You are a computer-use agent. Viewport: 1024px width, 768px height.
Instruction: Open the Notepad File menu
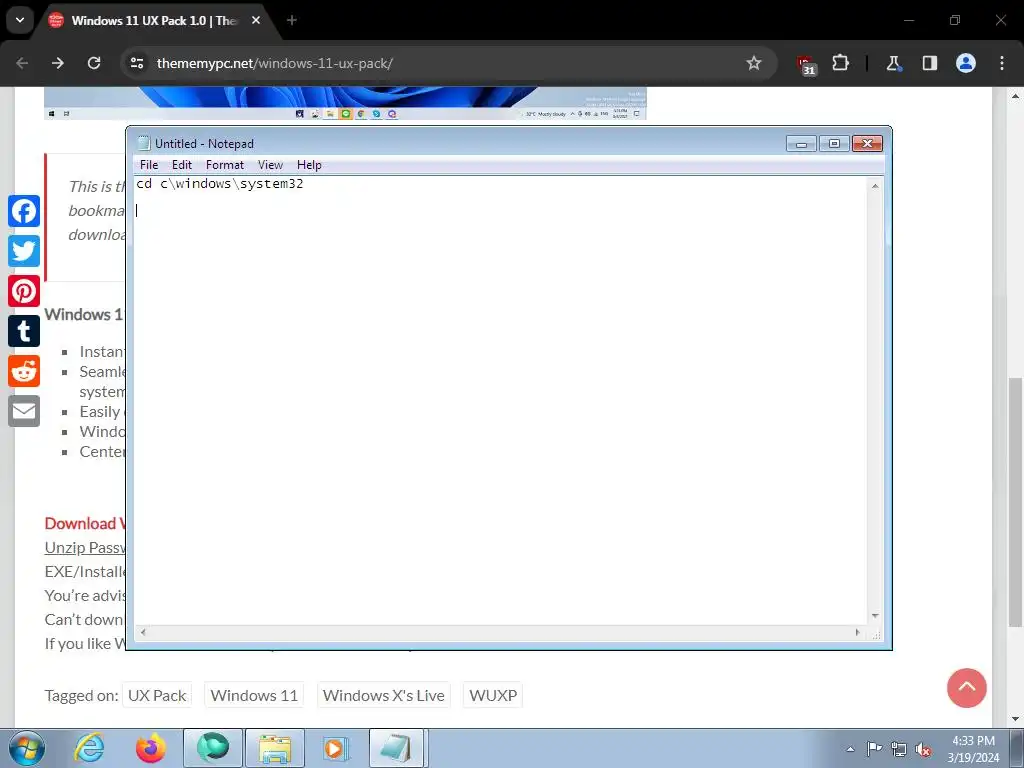149,165
